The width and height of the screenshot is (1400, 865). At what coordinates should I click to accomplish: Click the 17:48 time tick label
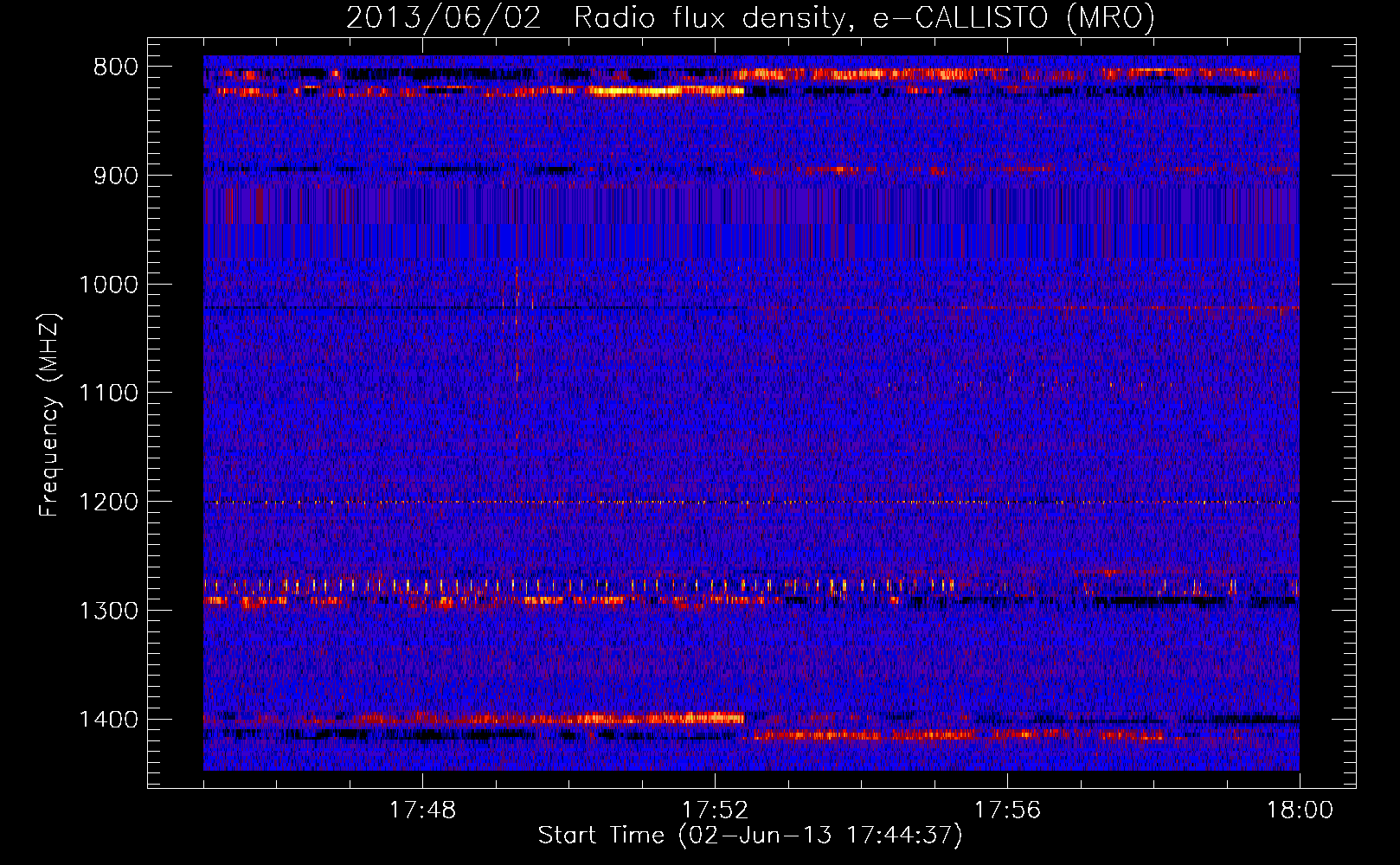click(422, 811)
